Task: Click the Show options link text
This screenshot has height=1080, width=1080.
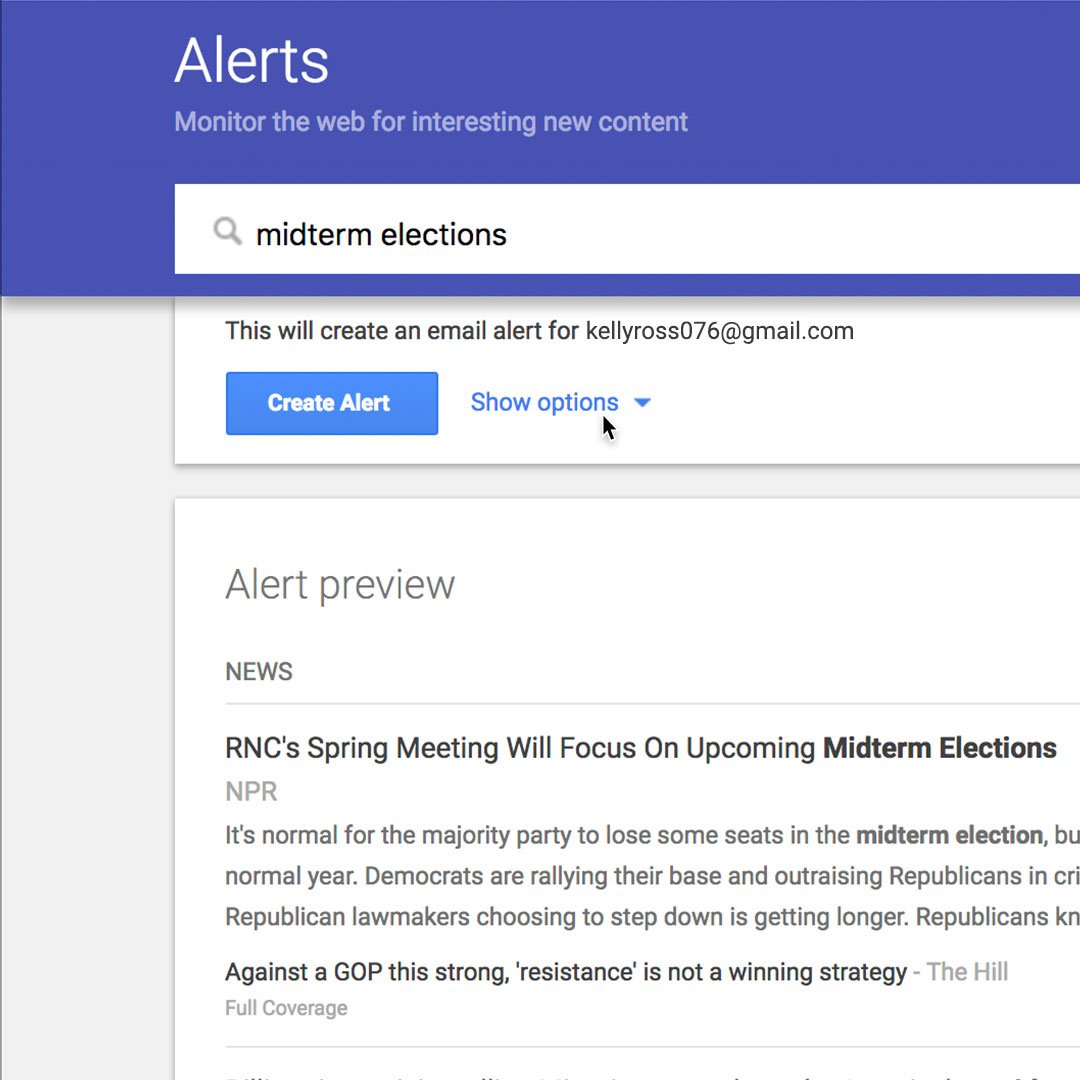Action: point(544,402)
